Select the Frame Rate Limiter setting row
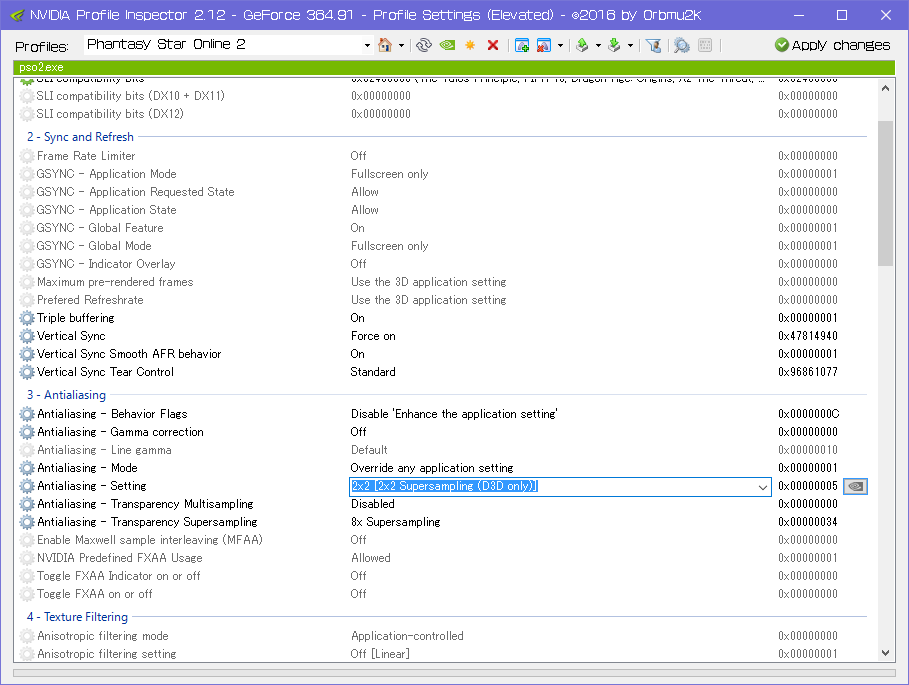Screen dimensions: 909x685 pos(86,156)
